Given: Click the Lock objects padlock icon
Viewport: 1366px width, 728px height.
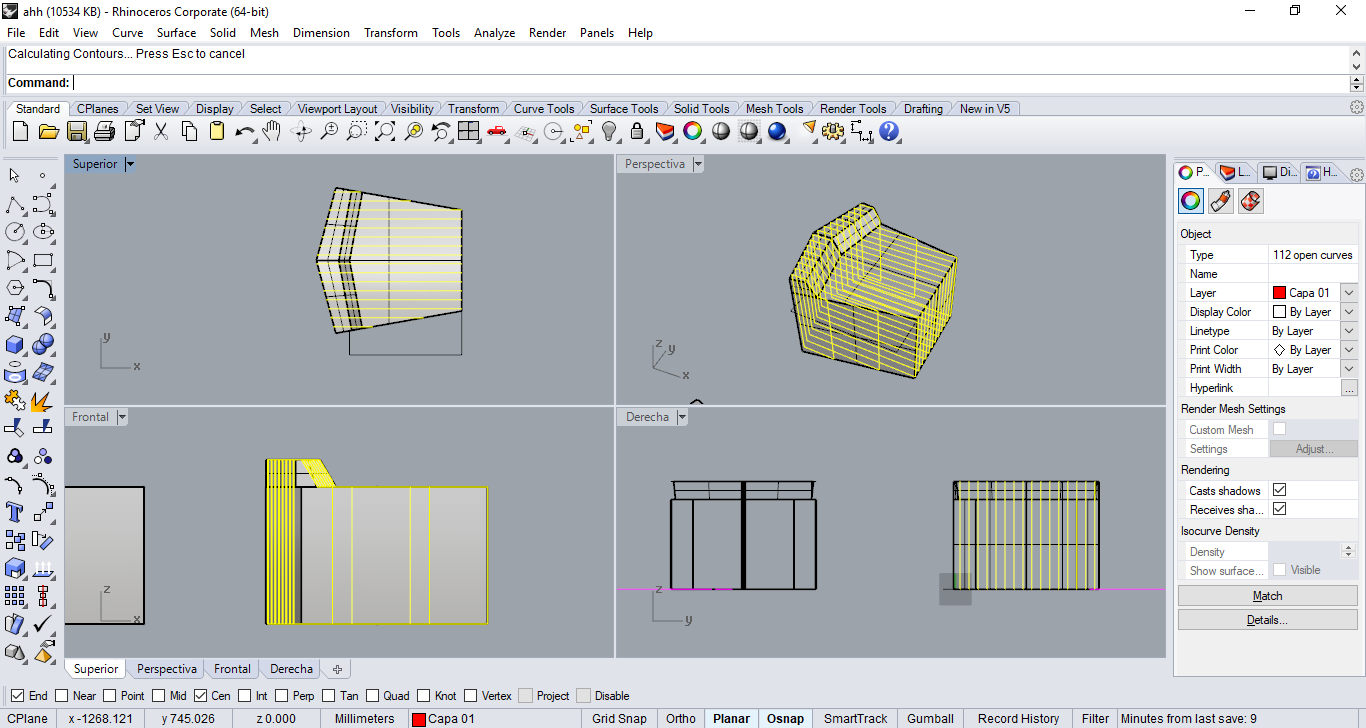Looking at the screenshot, I should click(637, 131).
